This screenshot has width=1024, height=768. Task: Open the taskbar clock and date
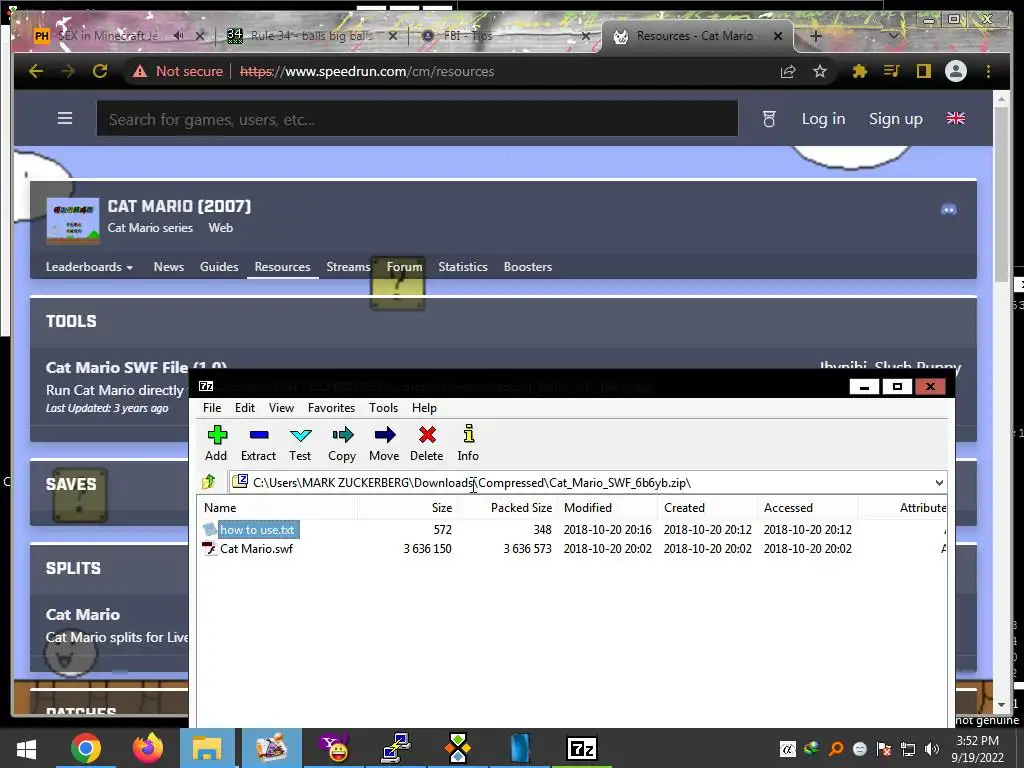pos(978,749)
